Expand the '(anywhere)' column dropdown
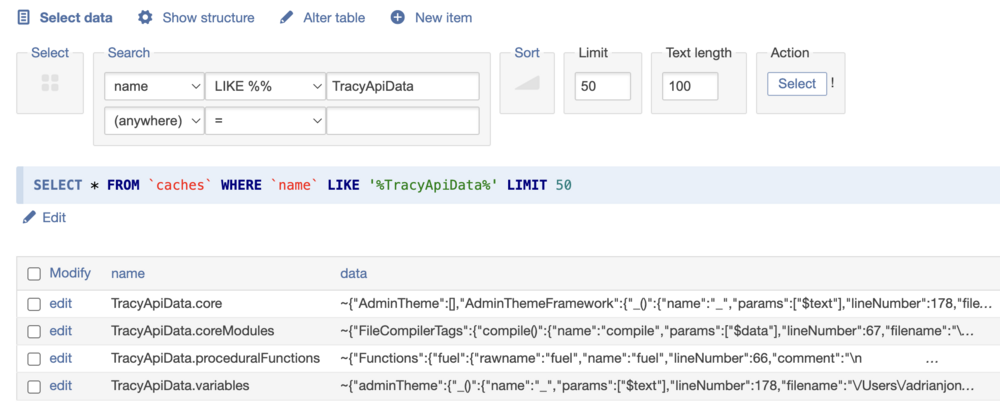Image resolution: width=1000 pixels, height=420 pixels. pos(153,121)
